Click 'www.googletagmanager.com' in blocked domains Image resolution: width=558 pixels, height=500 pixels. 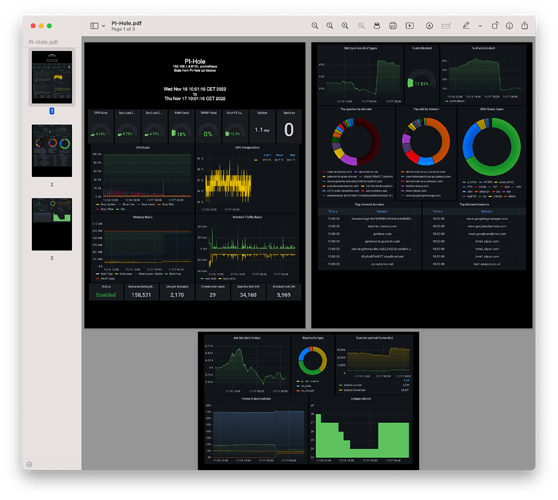487,219
